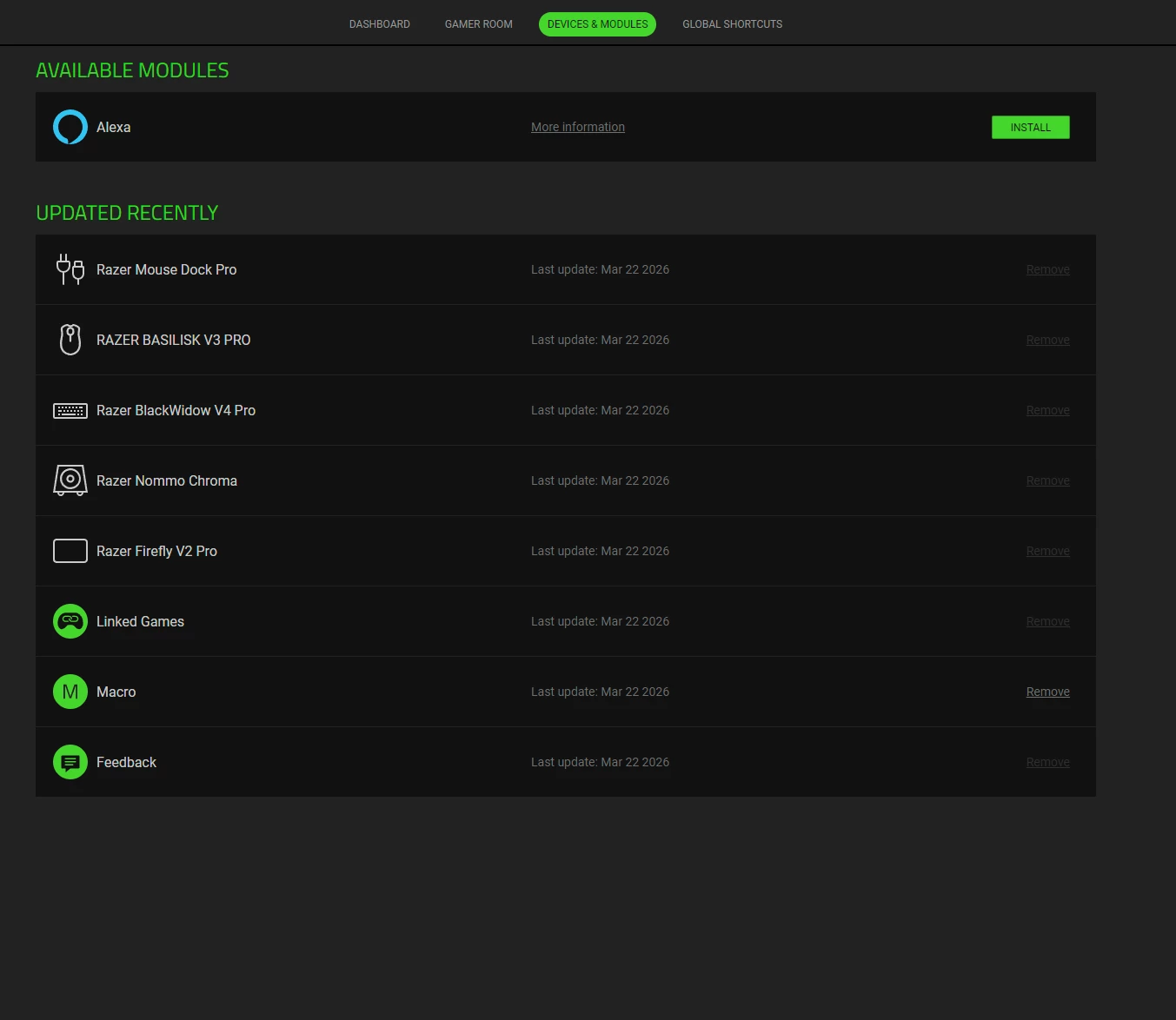The height and width of the screenshot is (1020, 1176).
Task: Click the BlackWidow V4 Pro keyboard icon
Action: click(x=70, y=410)
